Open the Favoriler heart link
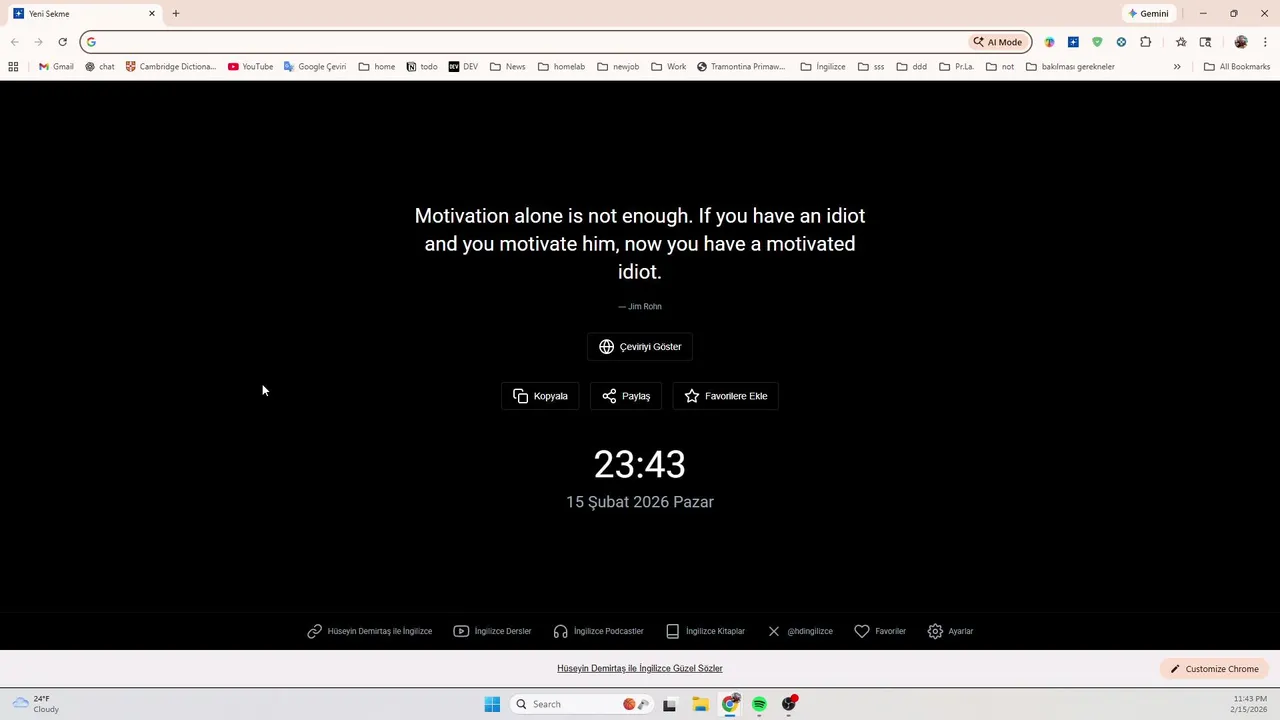The image size is (1280, 720). pos(880,631)
